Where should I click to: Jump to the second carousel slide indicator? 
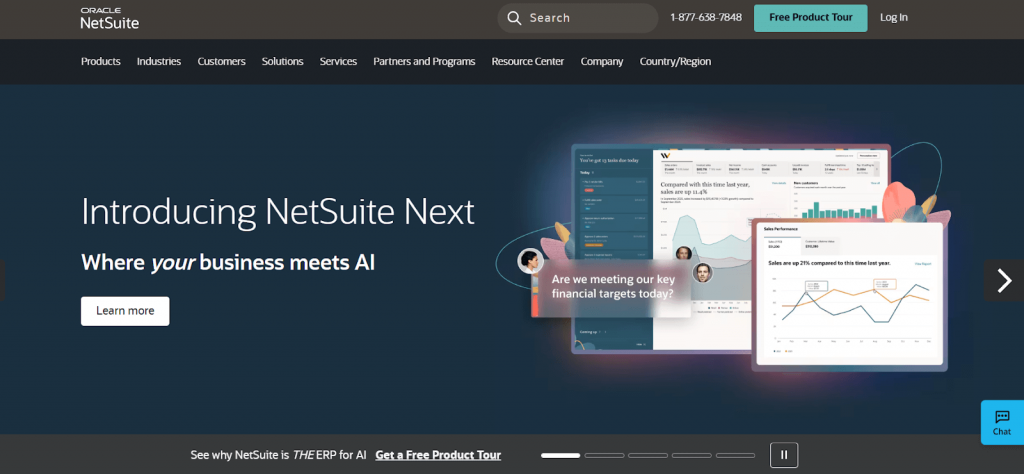click(x=604, y=455)
